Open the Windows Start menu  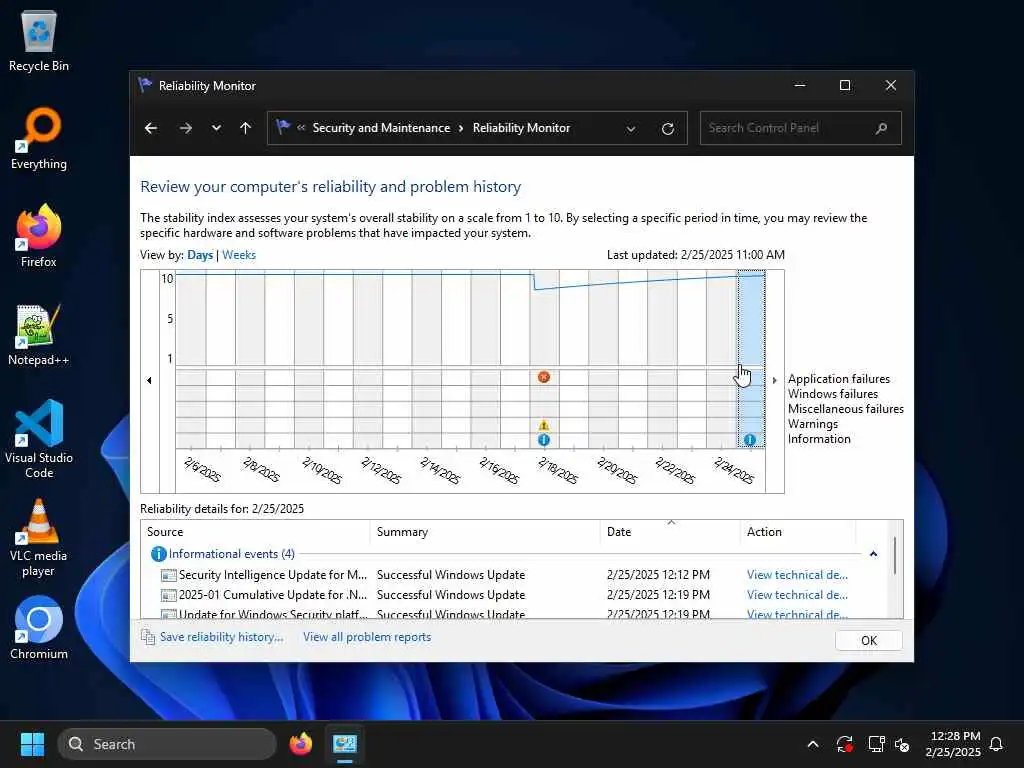[32, 744]
